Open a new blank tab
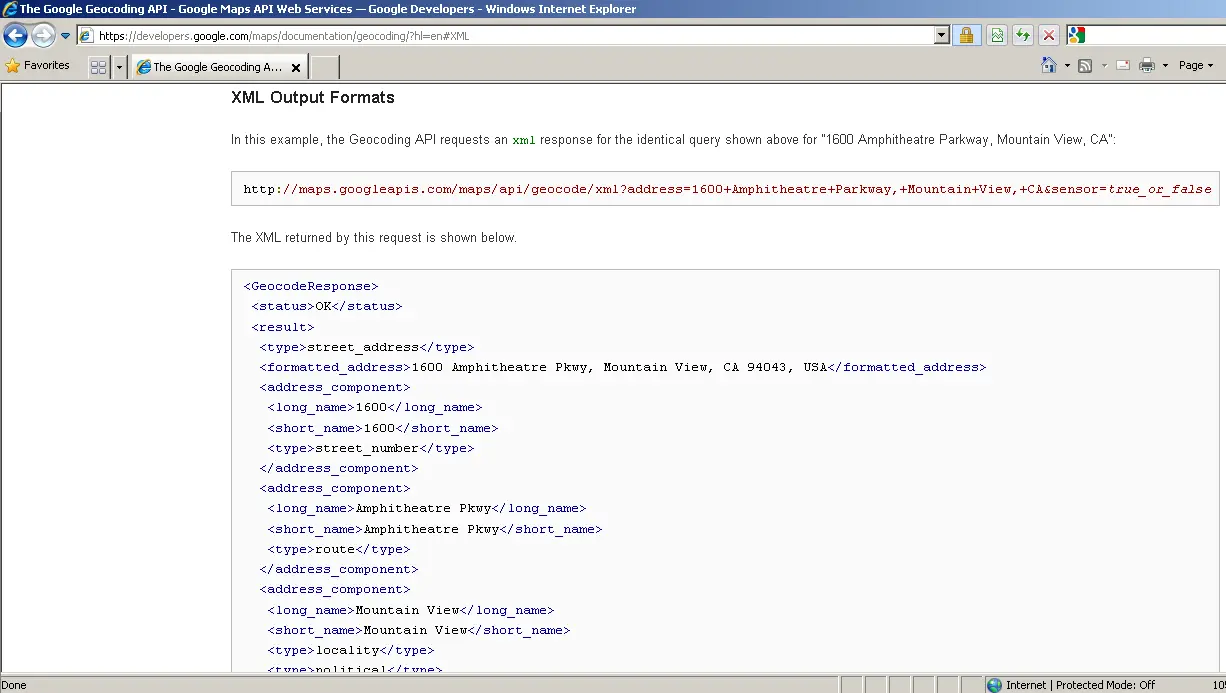Viewport: 1226px width, 693px height. [x=325, y=67]
